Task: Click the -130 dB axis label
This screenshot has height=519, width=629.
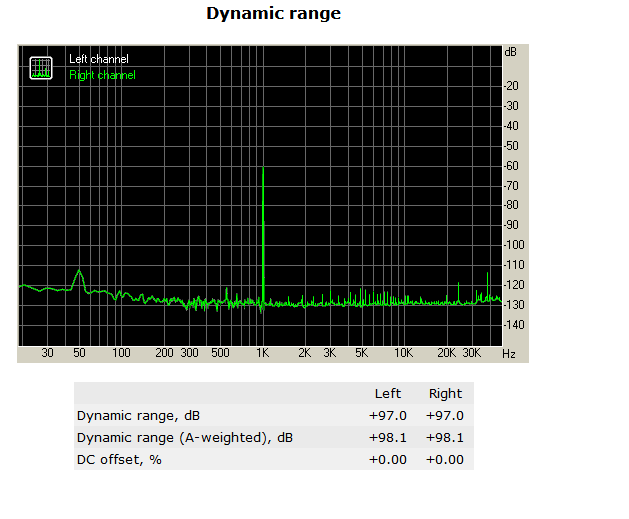Action: tap(514, 305)
